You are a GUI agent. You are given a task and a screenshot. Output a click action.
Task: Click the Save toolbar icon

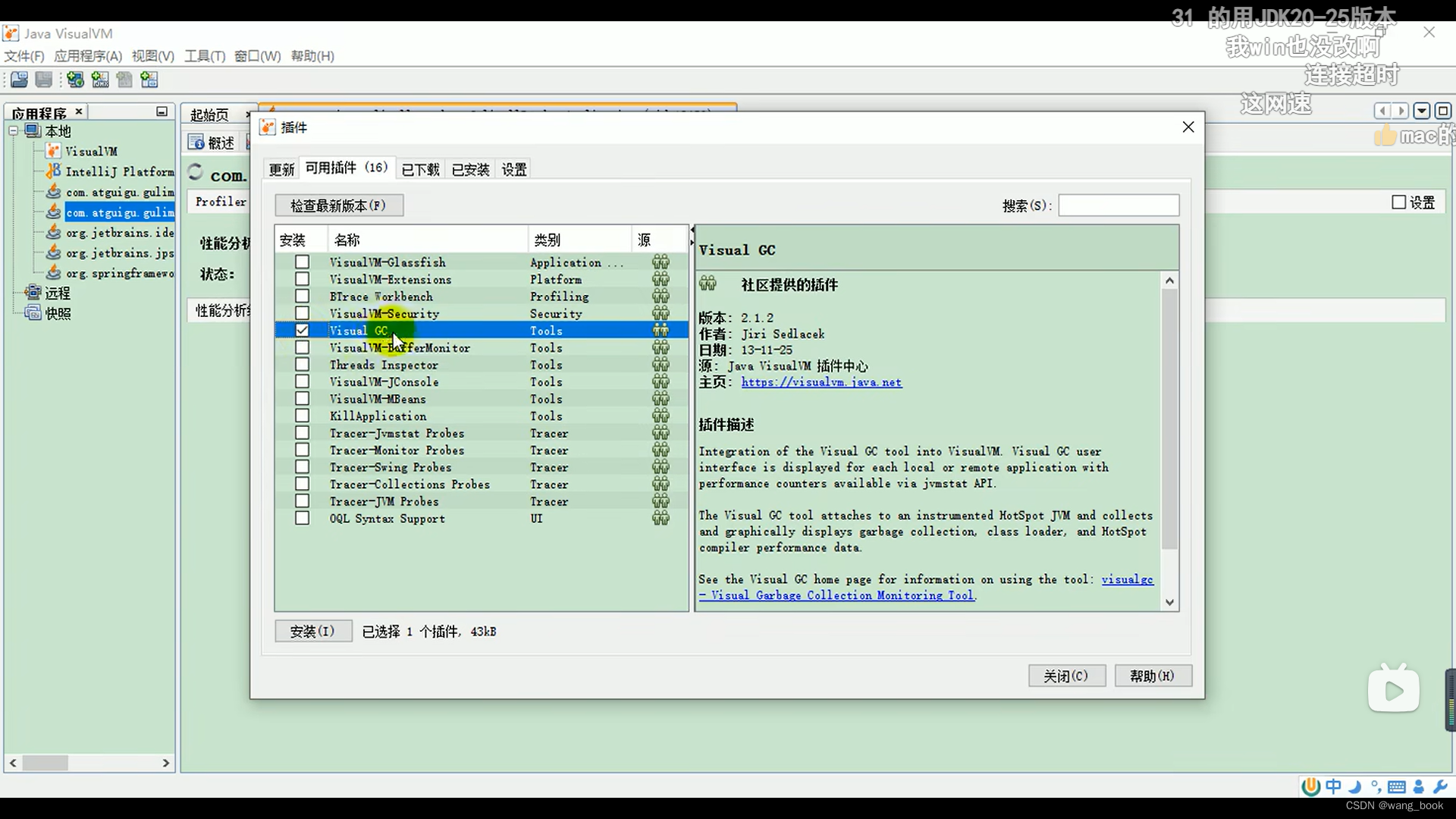(x=44, y=80)
